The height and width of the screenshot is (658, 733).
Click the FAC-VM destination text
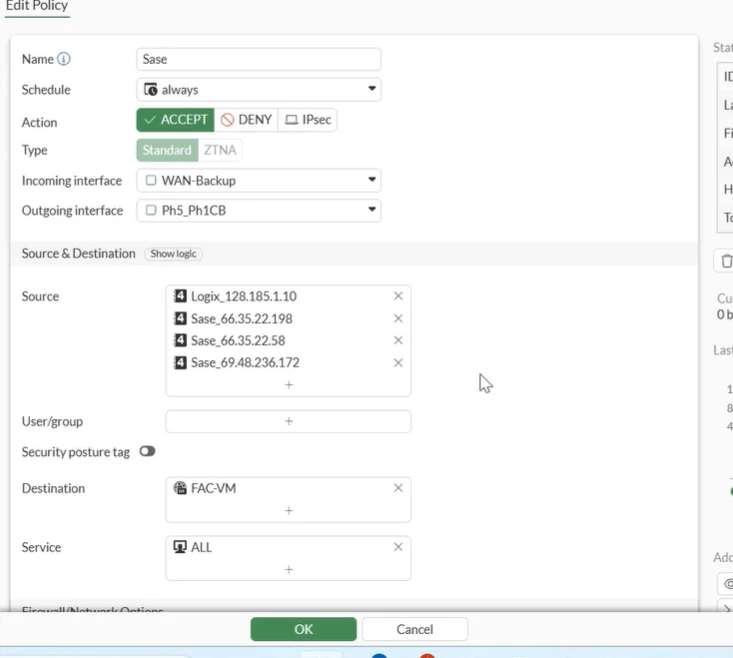[214, 488]
